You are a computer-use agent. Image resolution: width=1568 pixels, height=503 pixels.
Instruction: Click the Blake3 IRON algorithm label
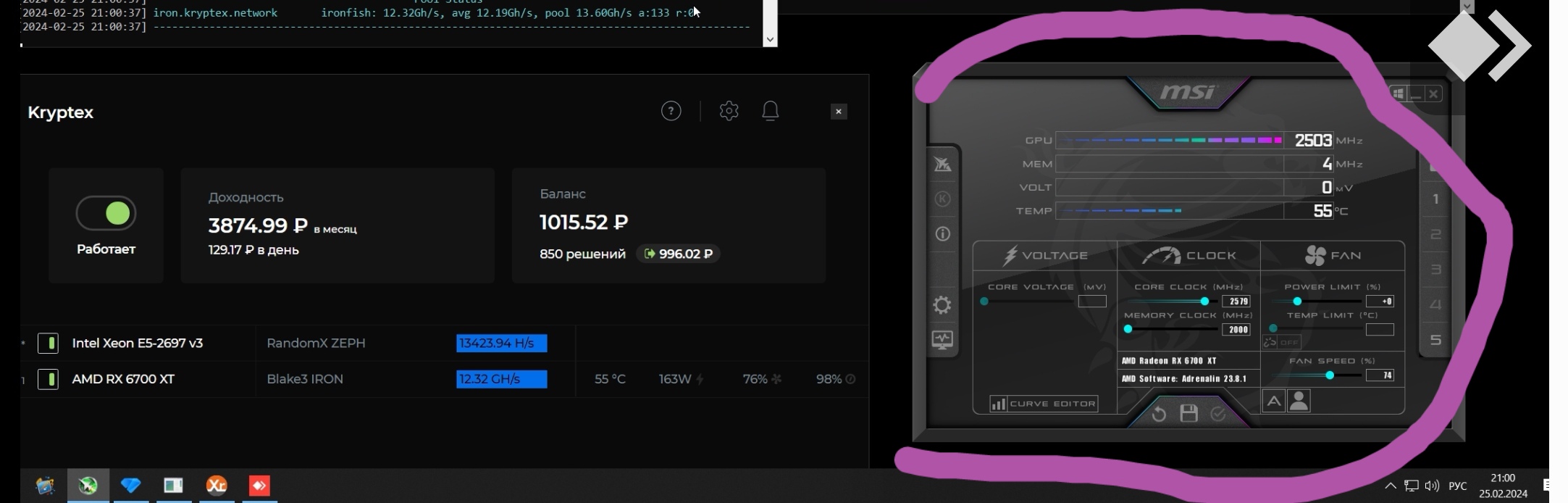click(x=305, y=379)
